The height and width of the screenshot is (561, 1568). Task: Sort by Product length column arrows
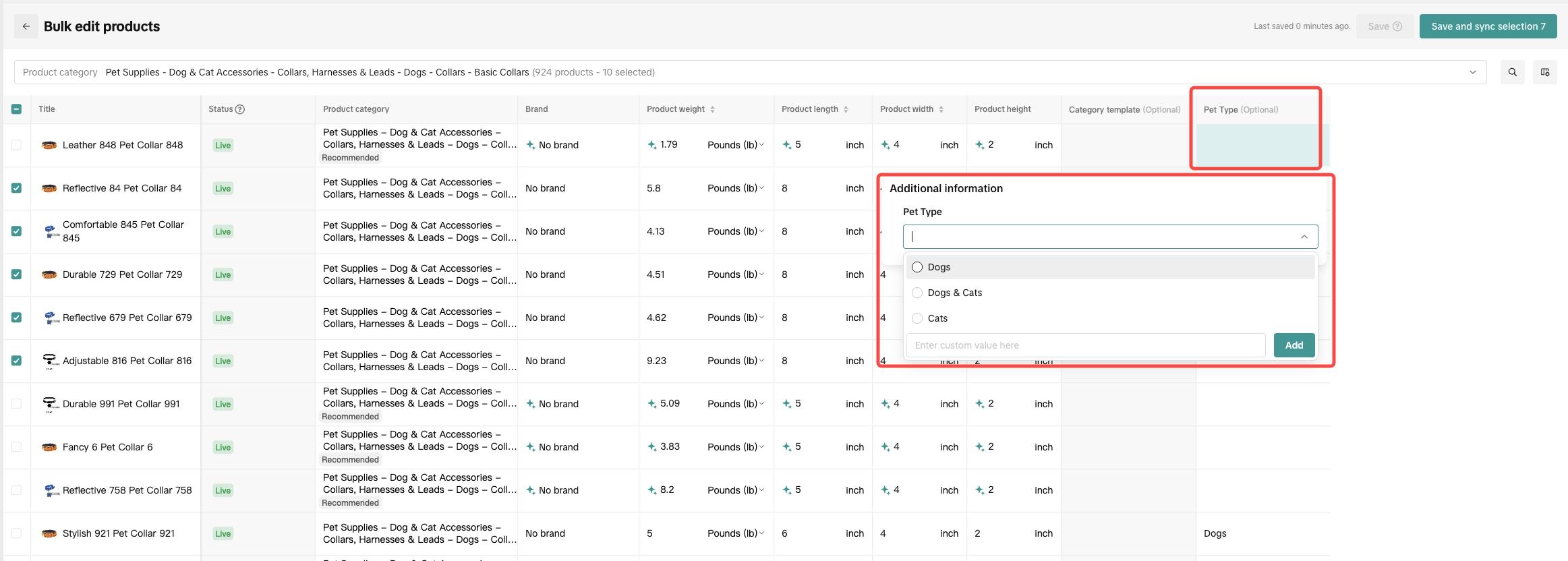pos(846,109)
